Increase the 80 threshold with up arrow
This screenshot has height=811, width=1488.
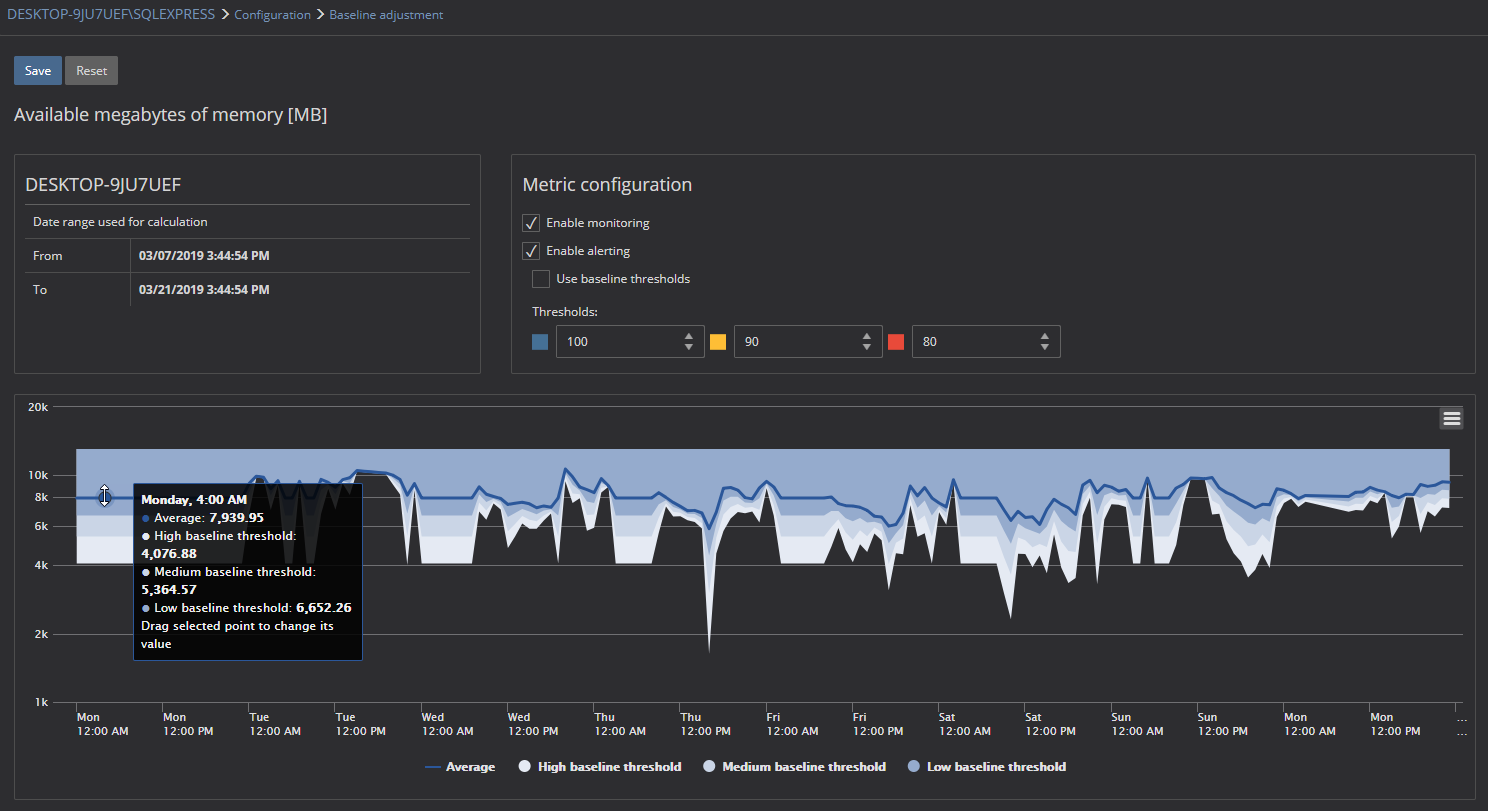pyautogui.click(x=1044, y=336)
